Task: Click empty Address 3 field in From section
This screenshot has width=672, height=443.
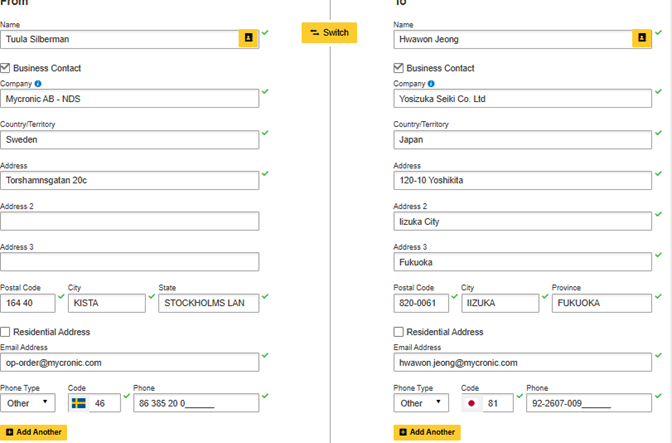Action: click(x=129, y=262)
